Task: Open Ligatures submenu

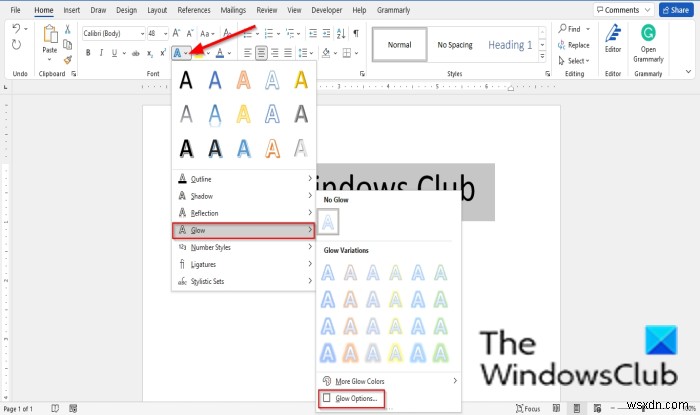Action: point(244,264)
